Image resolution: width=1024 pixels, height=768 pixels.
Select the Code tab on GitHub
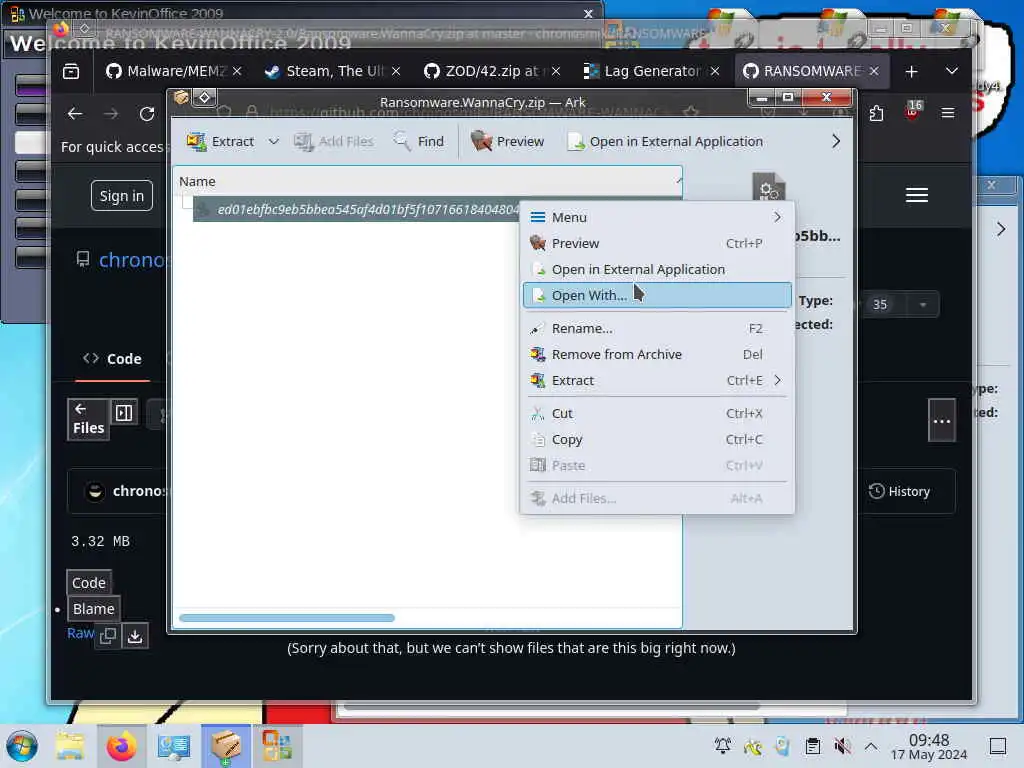[x=112, y=359]
